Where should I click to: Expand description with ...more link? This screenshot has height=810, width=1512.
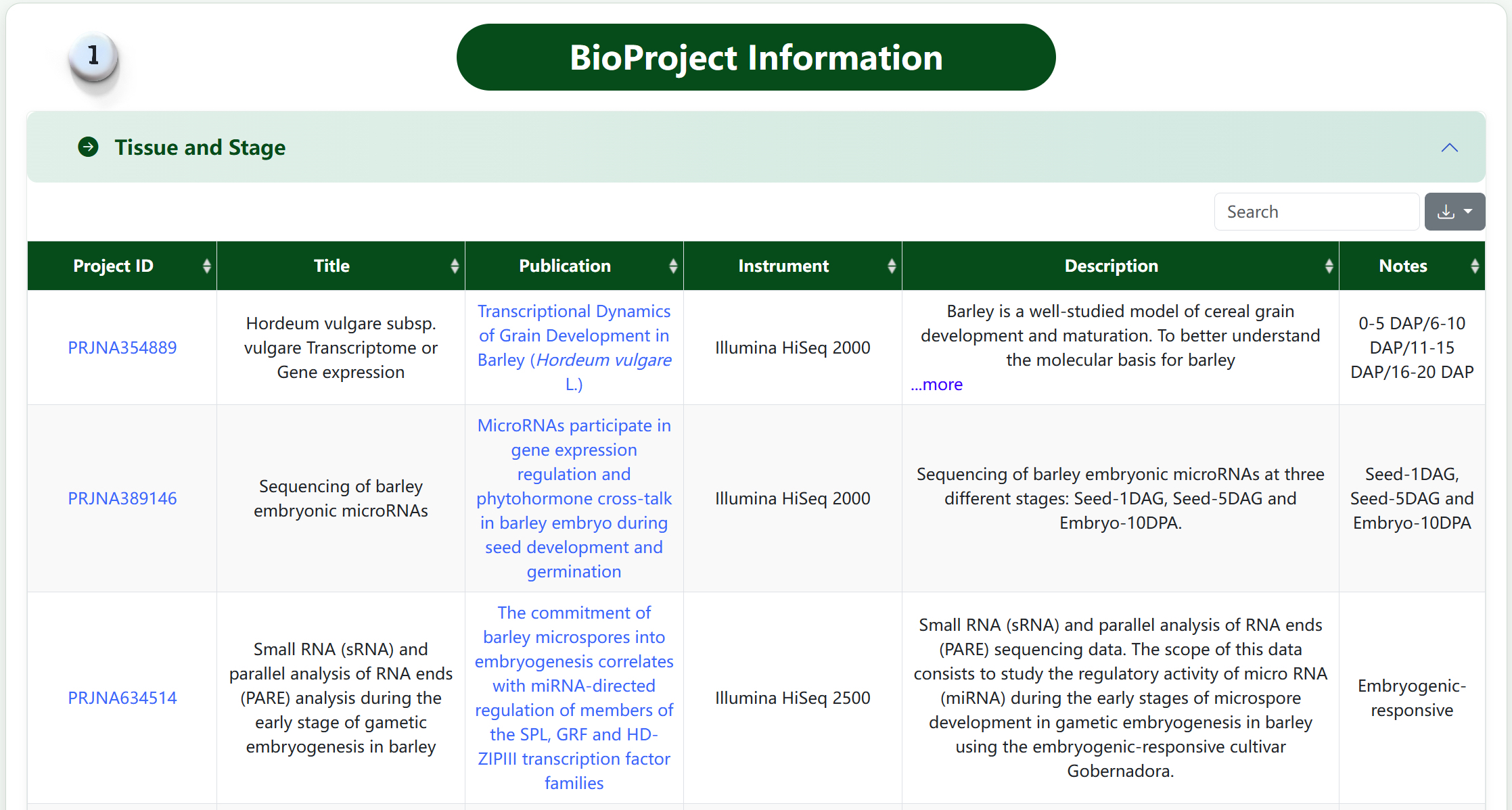click(936, 384)
